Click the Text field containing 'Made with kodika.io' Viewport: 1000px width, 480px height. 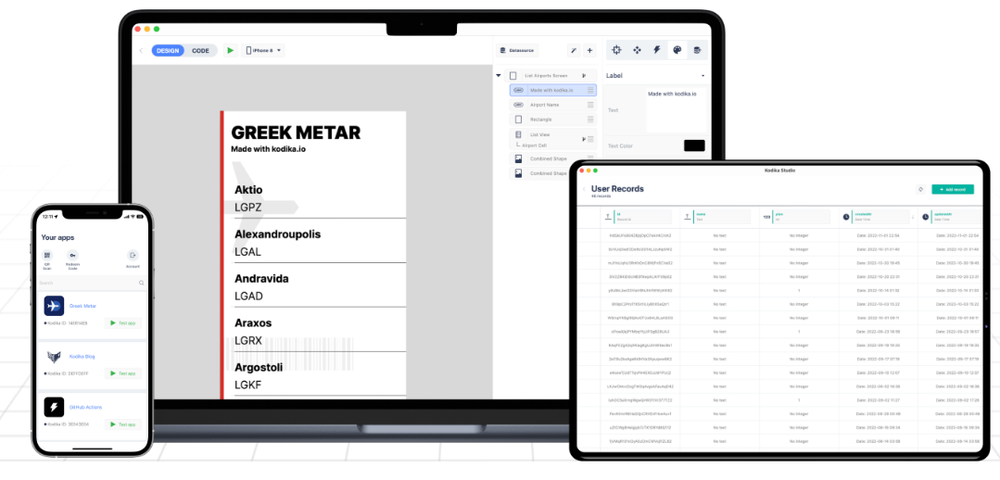point(677,110)
